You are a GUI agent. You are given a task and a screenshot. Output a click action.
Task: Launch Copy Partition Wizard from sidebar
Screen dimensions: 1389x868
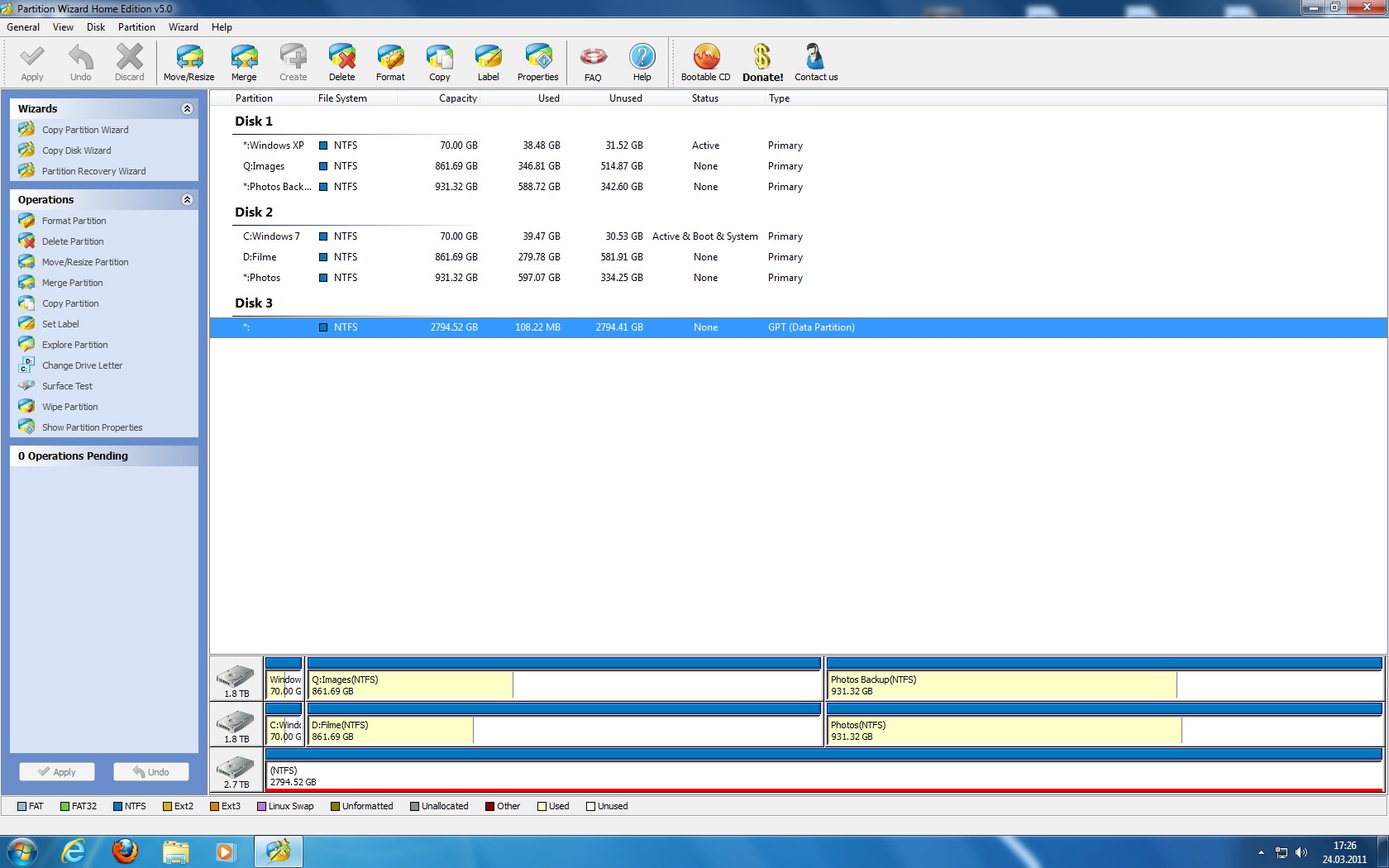[85, 130]
